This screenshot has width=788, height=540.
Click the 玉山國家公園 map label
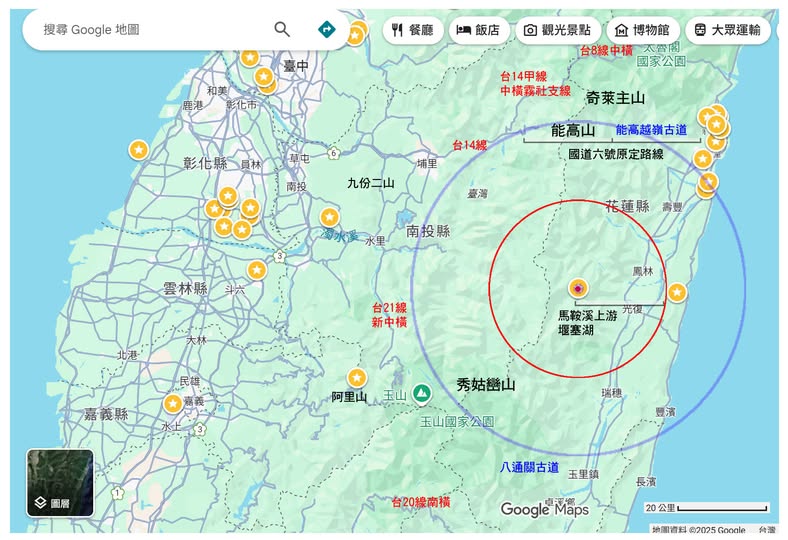457,422
